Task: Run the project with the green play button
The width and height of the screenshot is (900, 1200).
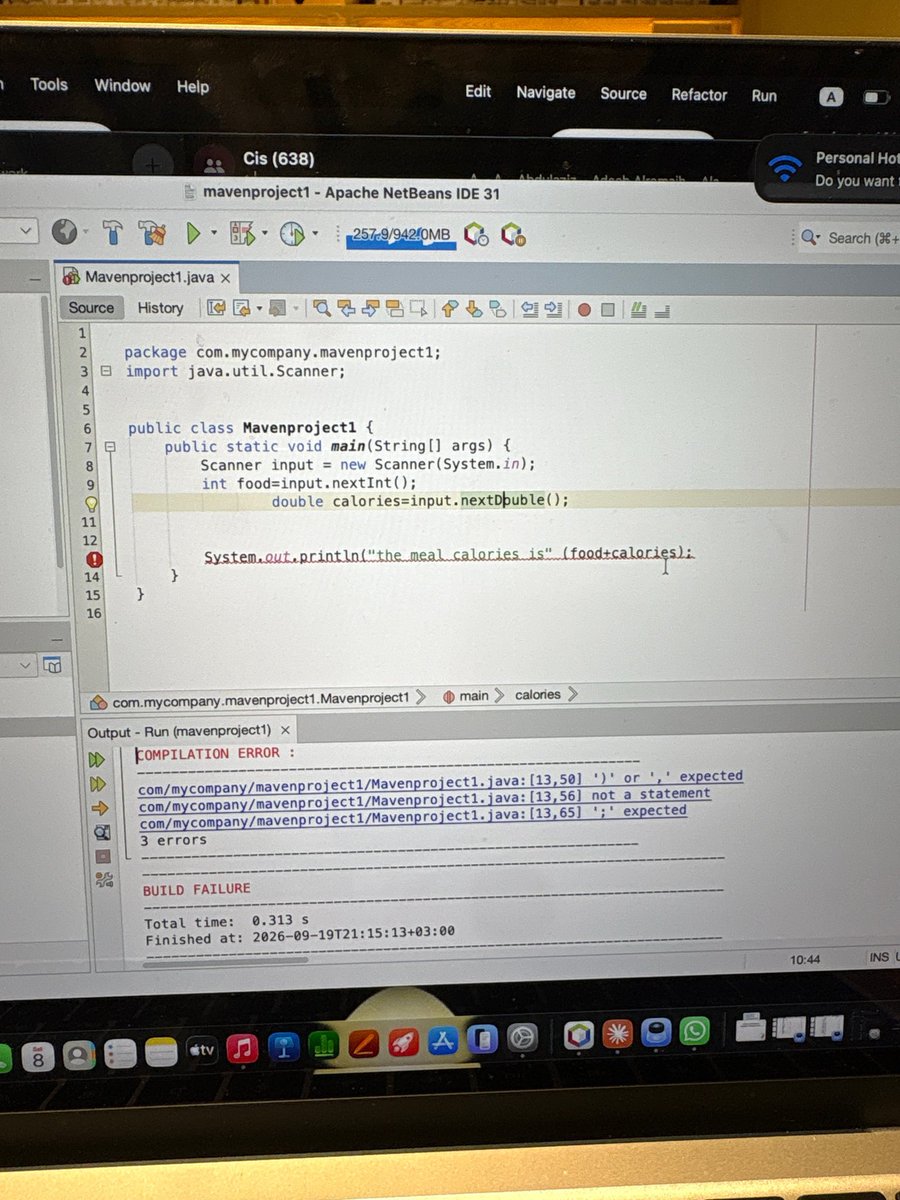Action: (193, 234)
